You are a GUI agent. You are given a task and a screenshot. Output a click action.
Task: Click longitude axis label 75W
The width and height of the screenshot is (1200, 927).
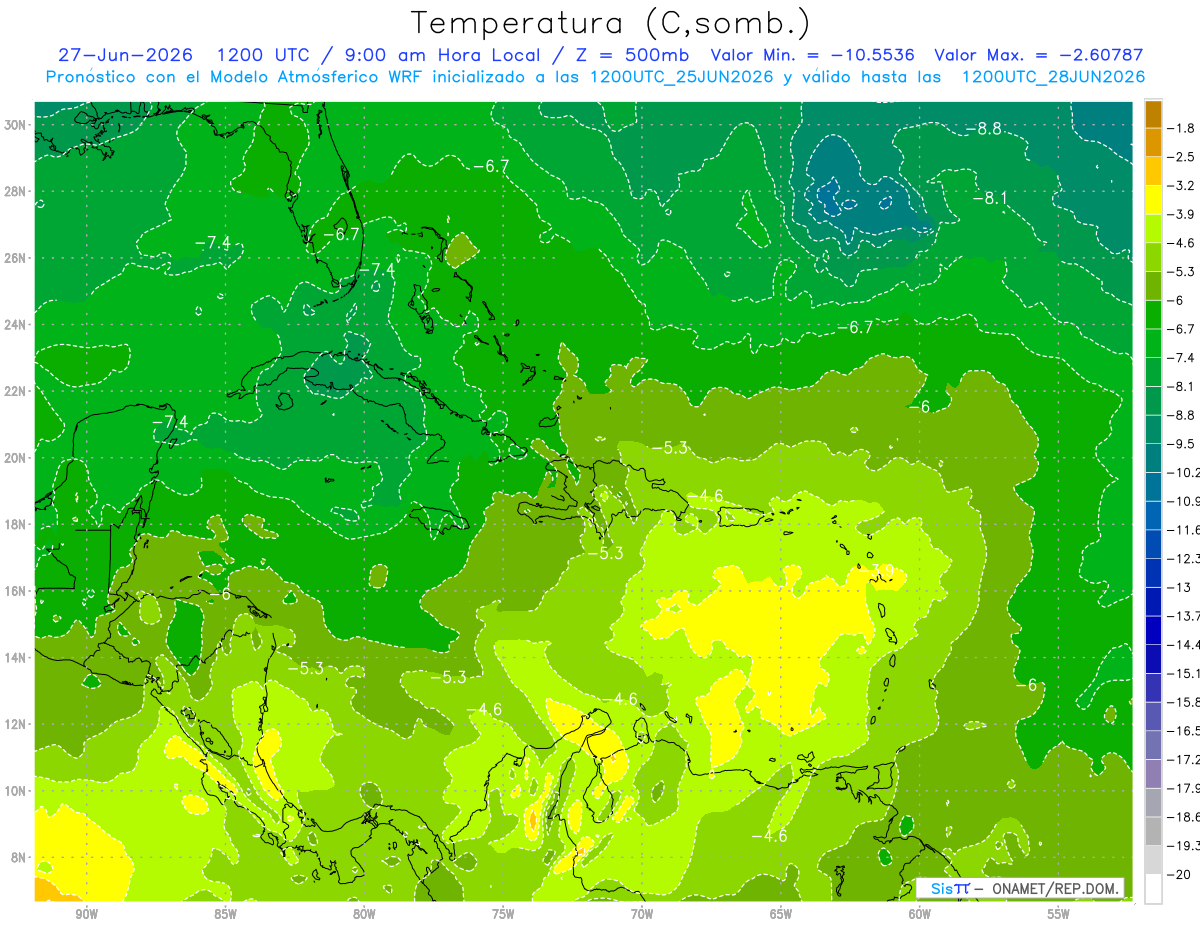tap(503, 915)
